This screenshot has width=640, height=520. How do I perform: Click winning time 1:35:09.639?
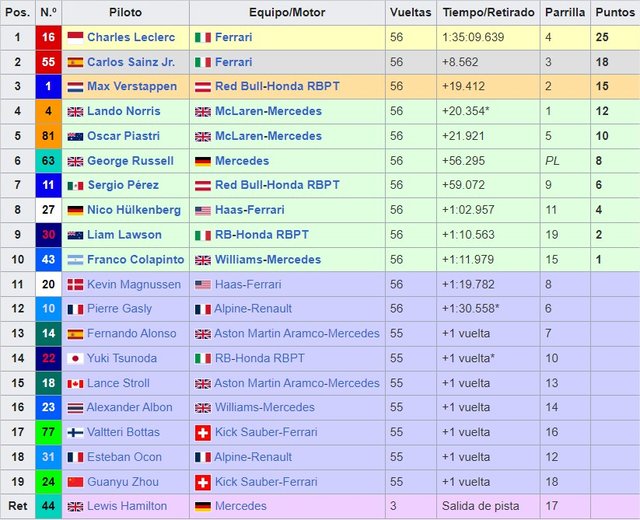473,38
